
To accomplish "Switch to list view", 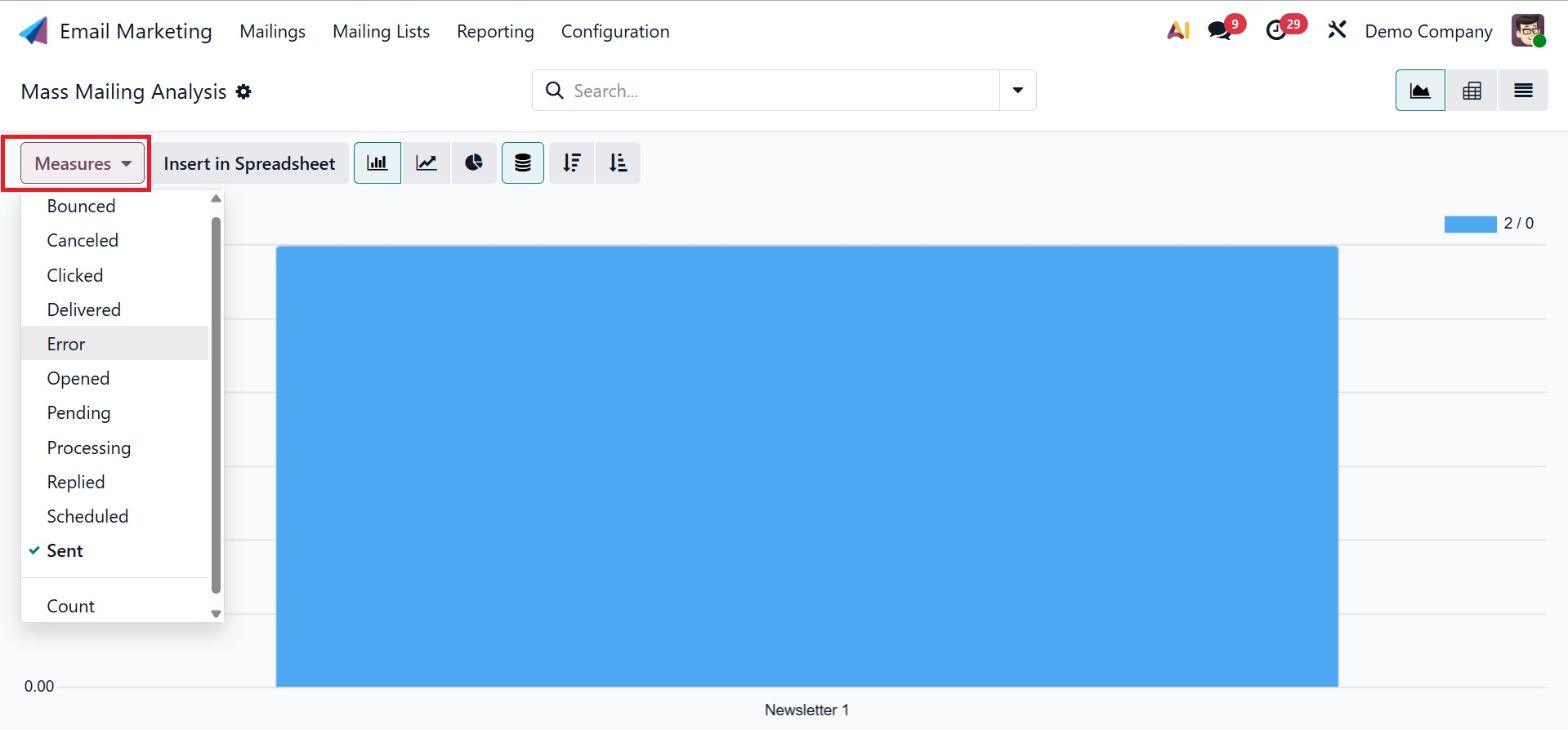I will [x=1523, y=91].
